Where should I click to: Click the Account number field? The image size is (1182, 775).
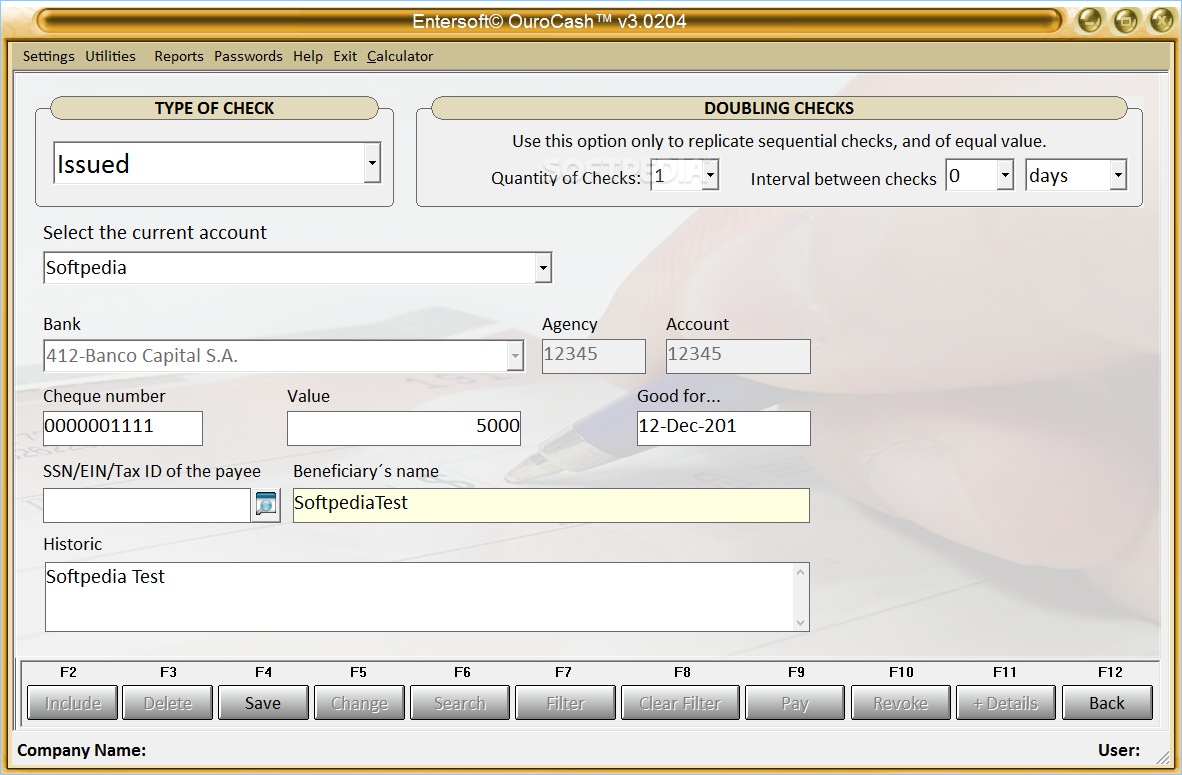738,355
